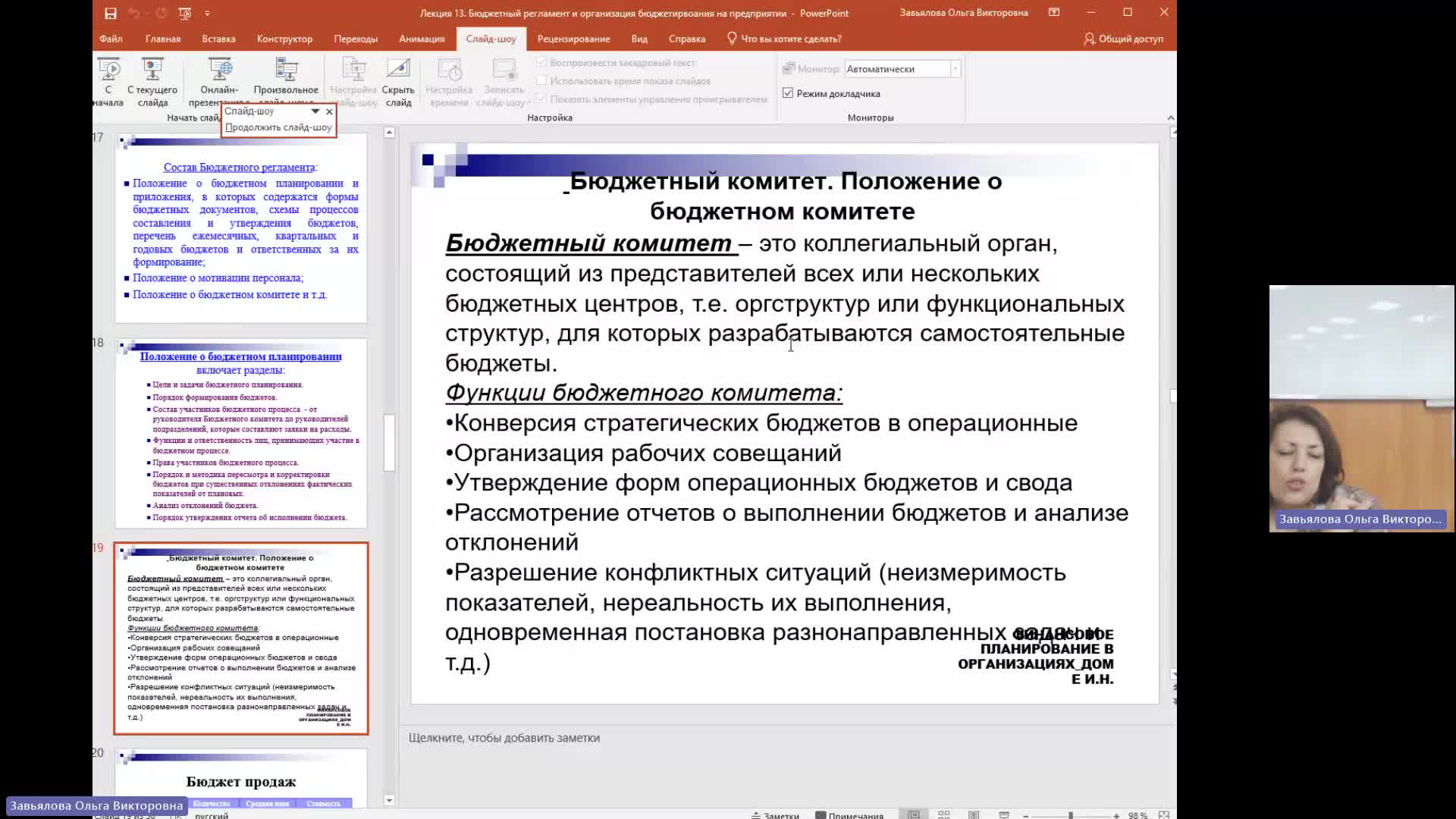Toggle Показать элементы управления проигрывателем checkbox
This screenshot has height=819, width=1456.
tap(541, 99)
